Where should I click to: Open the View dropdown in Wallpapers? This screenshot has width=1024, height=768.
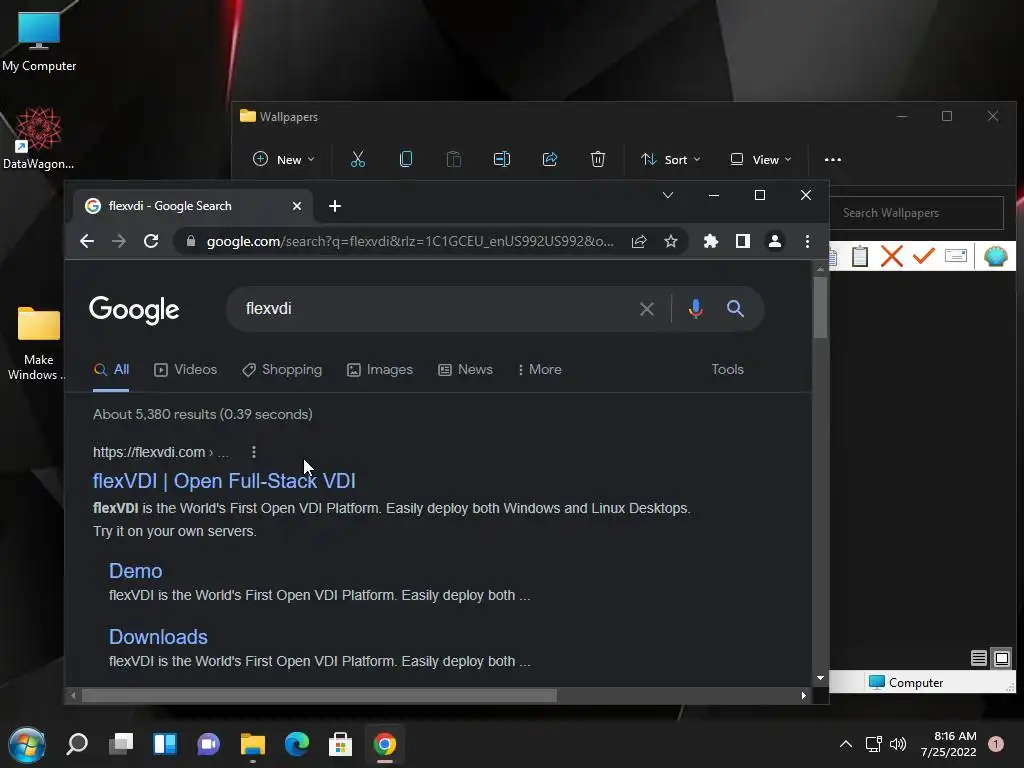tap(761, 159)
